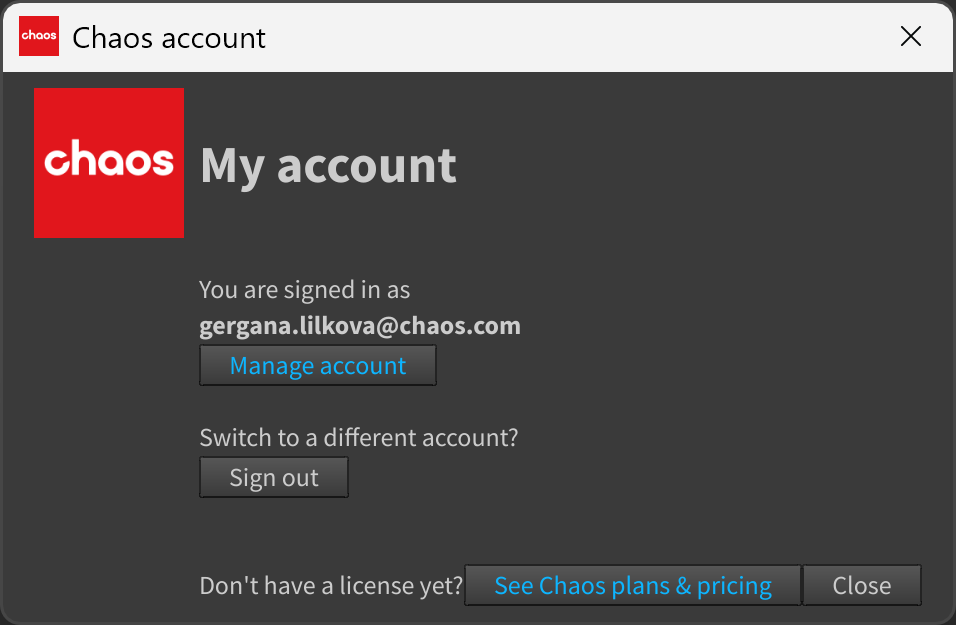Click the 'Don't have a license yet?' text
956x625 pixels.
point(331,585)
